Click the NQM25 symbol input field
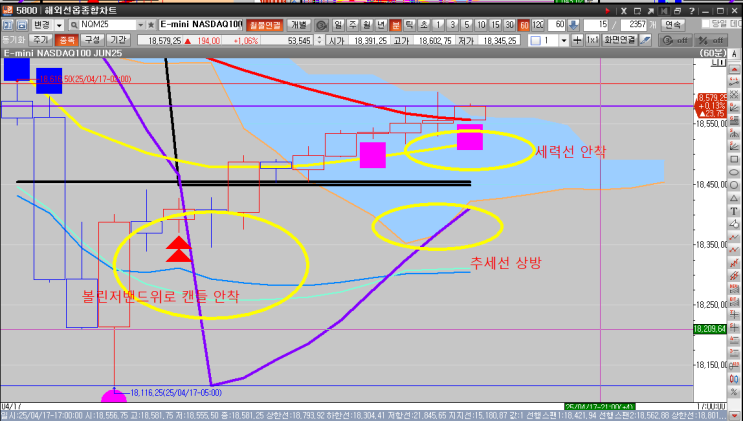The image size is (743, 421). point(108,25)
